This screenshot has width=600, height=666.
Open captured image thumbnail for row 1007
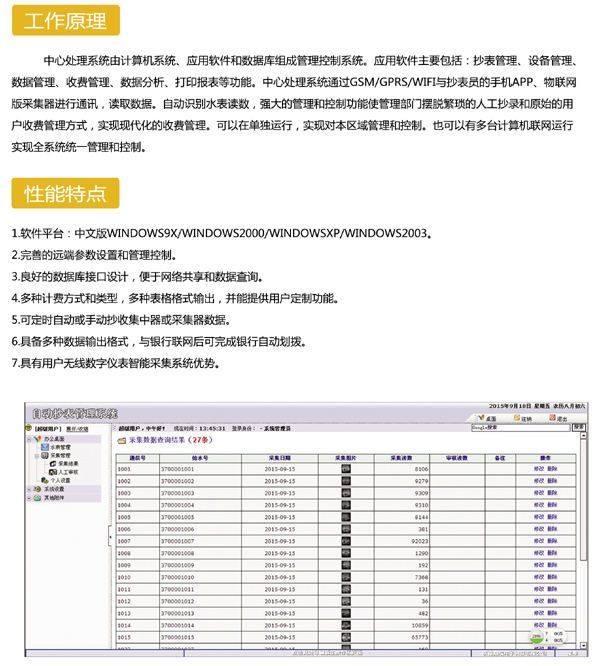point(346,541)
